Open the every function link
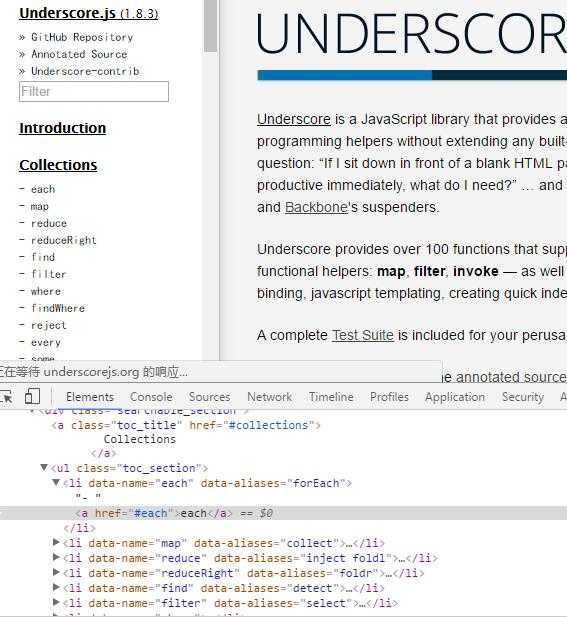 (x=46, y=342)
